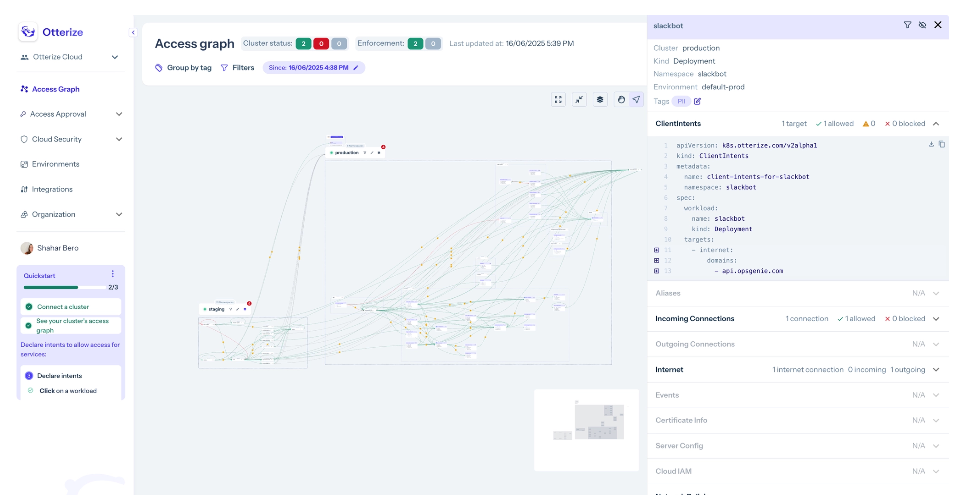Image resolution: width=975 pixels, height=495 pixels.
Task: Click the red Cluster status badge
Action: pos(321,44)
